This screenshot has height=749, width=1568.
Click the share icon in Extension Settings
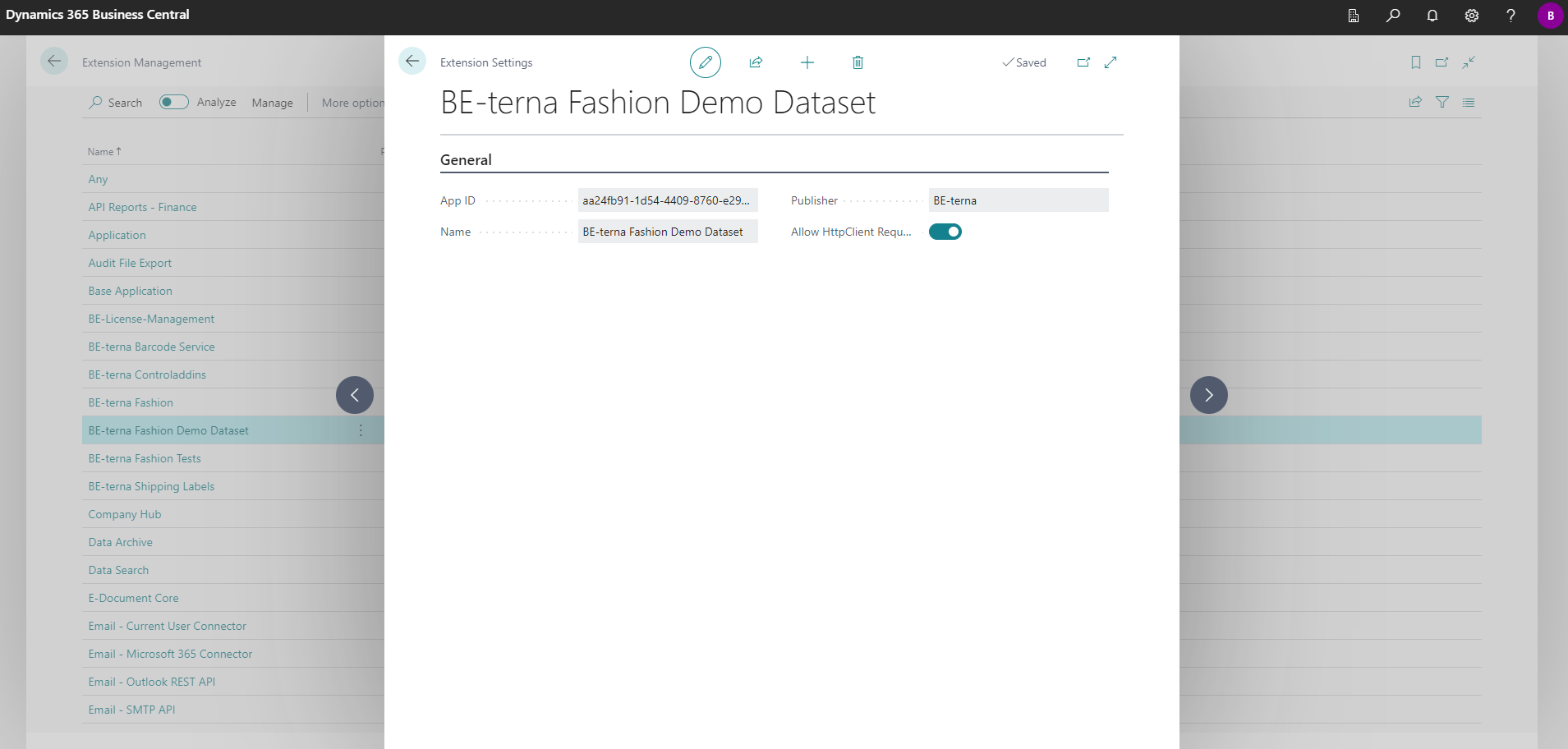tap(756, 62)
